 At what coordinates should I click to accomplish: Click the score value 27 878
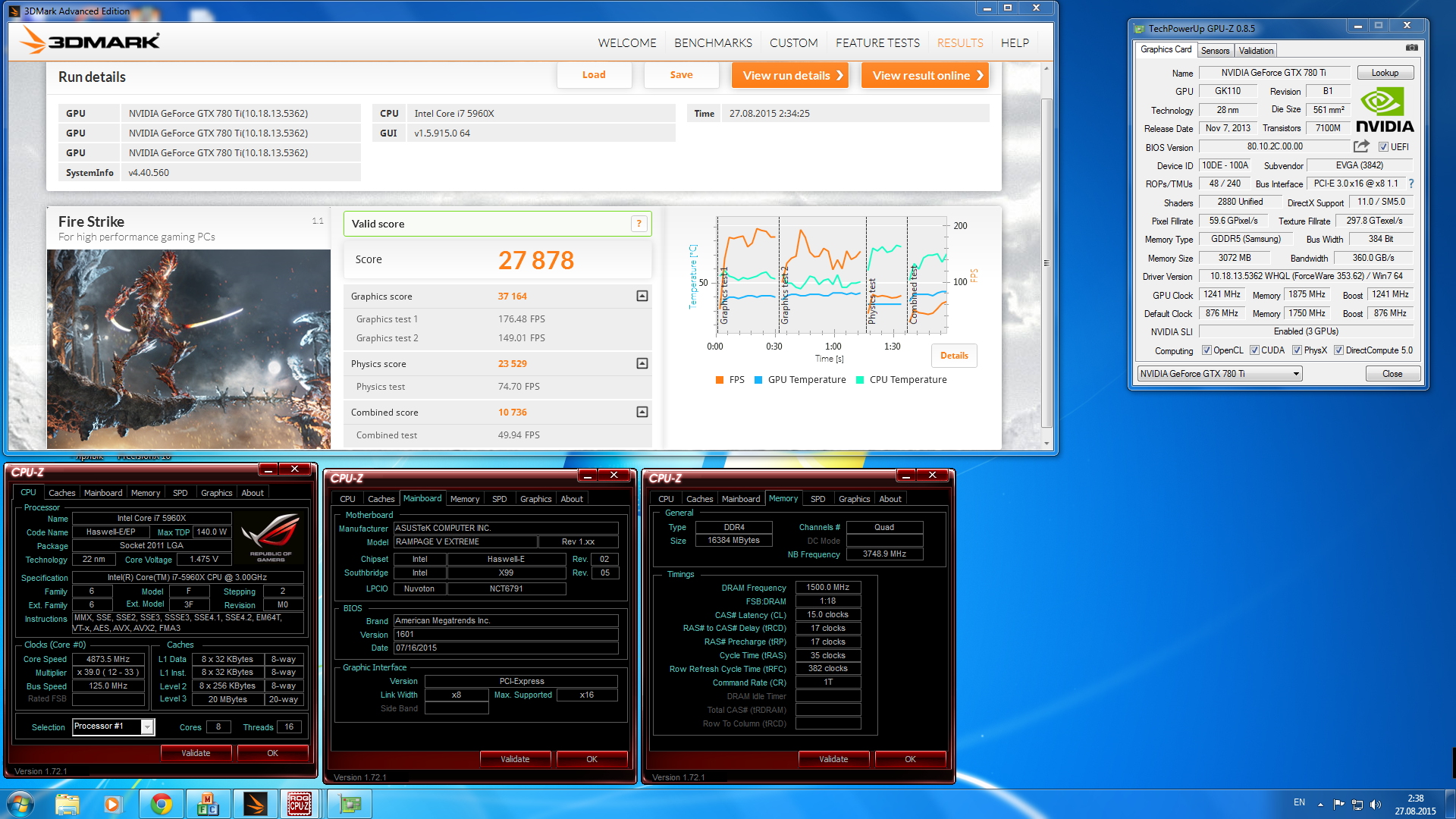click(x=536, y=260)
